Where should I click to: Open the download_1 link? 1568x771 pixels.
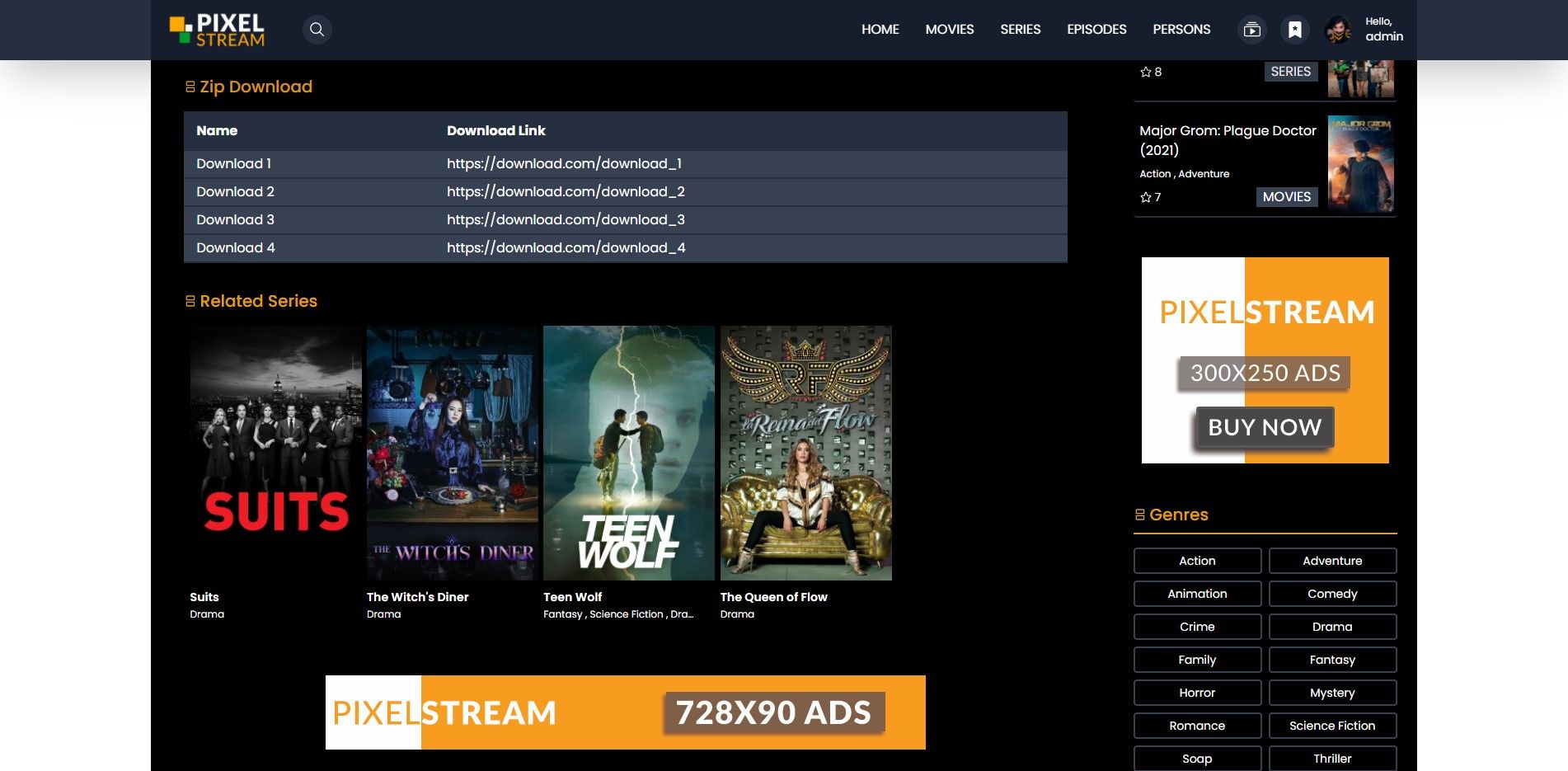[x=564, y=164]
